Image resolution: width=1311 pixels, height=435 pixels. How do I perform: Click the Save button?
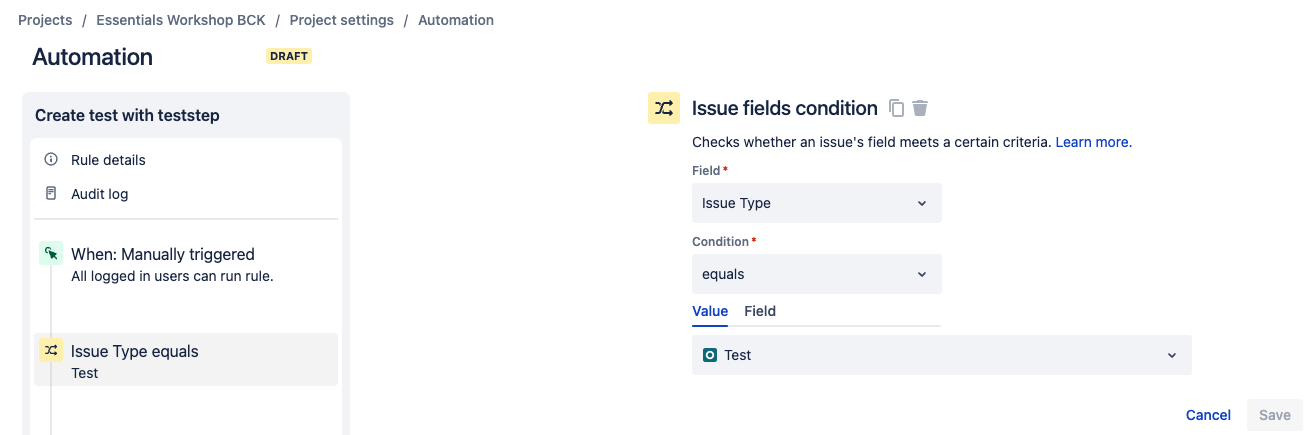pos(1275,415)
